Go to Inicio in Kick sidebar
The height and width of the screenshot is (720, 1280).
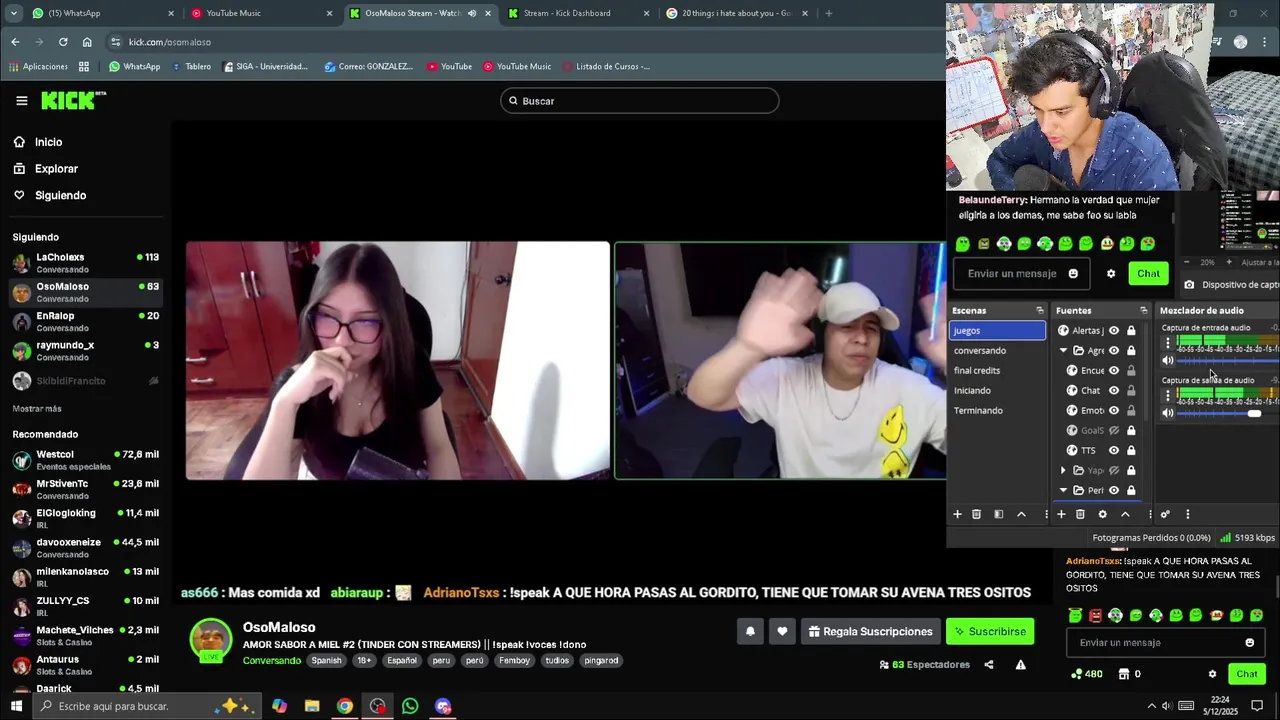tap(37, 142)
